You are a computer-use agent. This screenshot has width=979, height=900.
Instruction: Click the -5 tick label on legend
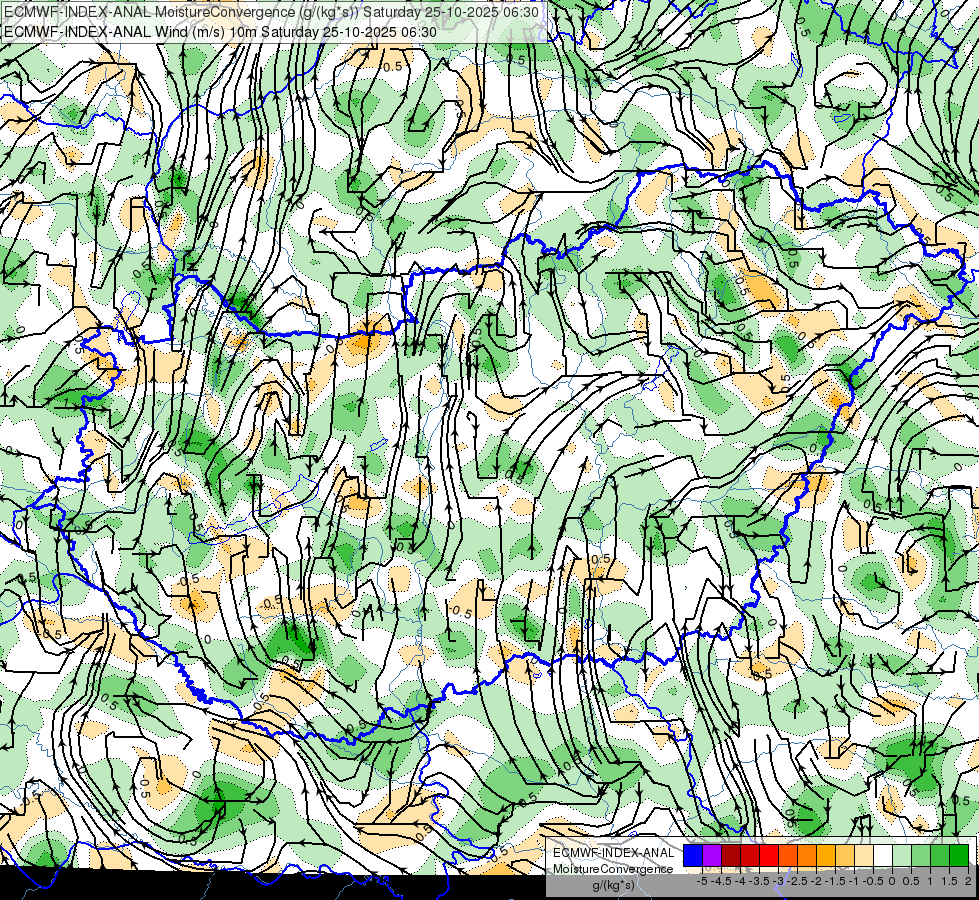click(x=702, y=881)
